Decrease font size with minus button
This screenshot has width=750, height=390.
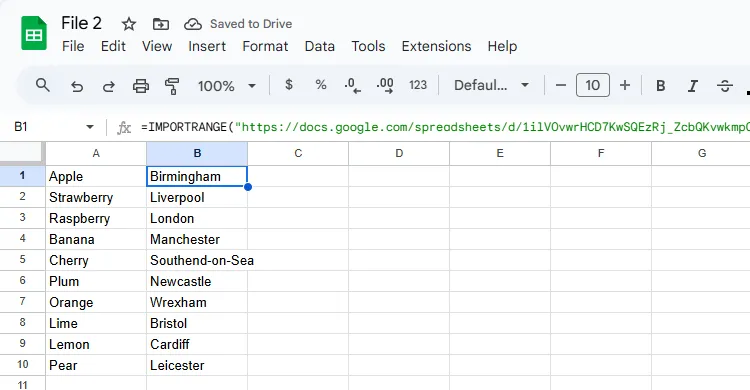click(x=561, y=85)
